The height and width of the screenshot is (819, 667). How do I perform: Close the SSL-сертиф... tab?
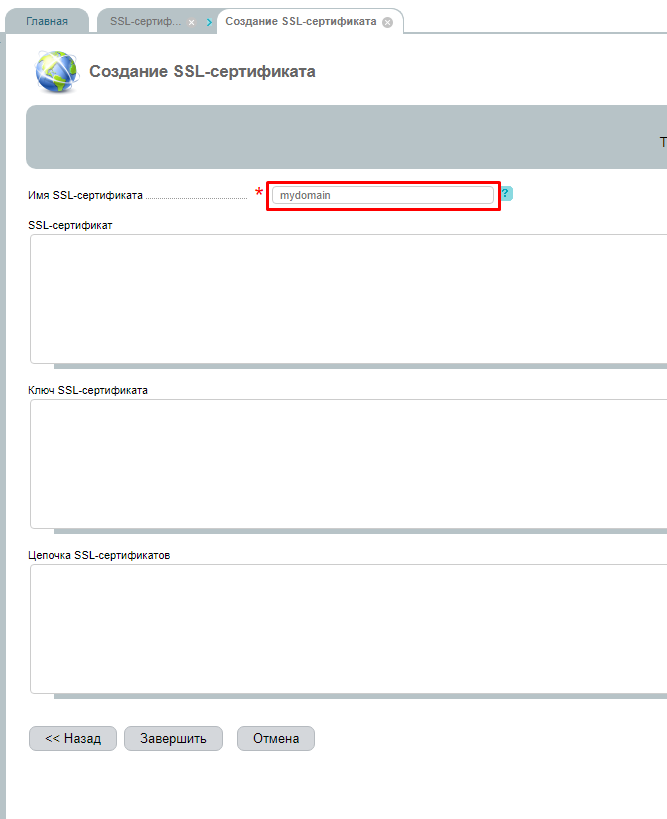click(x=192, y=22)
